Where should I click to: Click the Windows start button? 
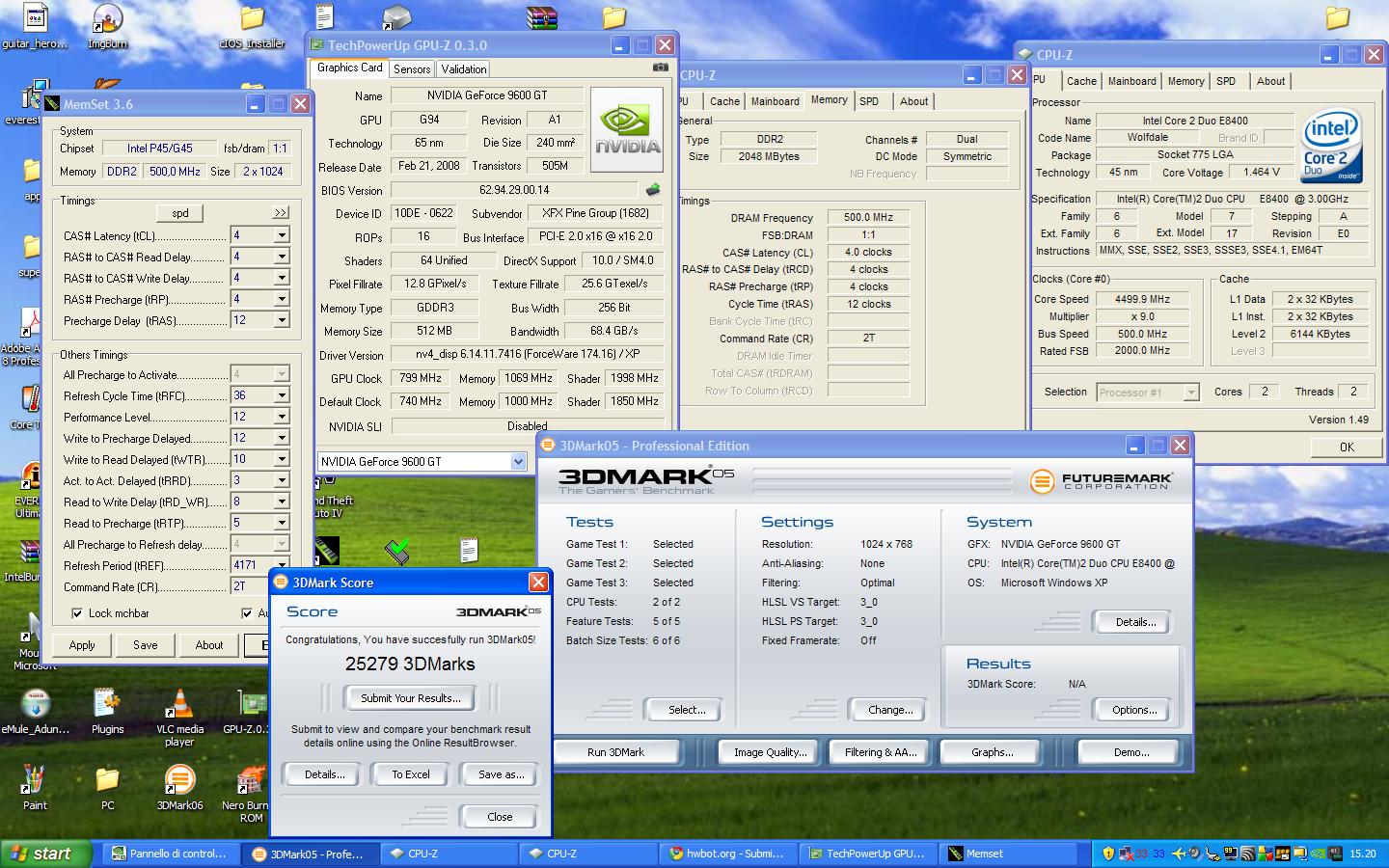[x=46, y=854]
